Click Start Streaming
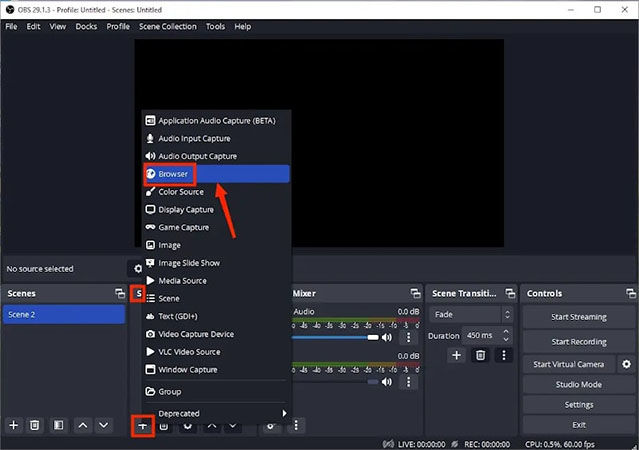639x450 pixels. click(579, 317)
